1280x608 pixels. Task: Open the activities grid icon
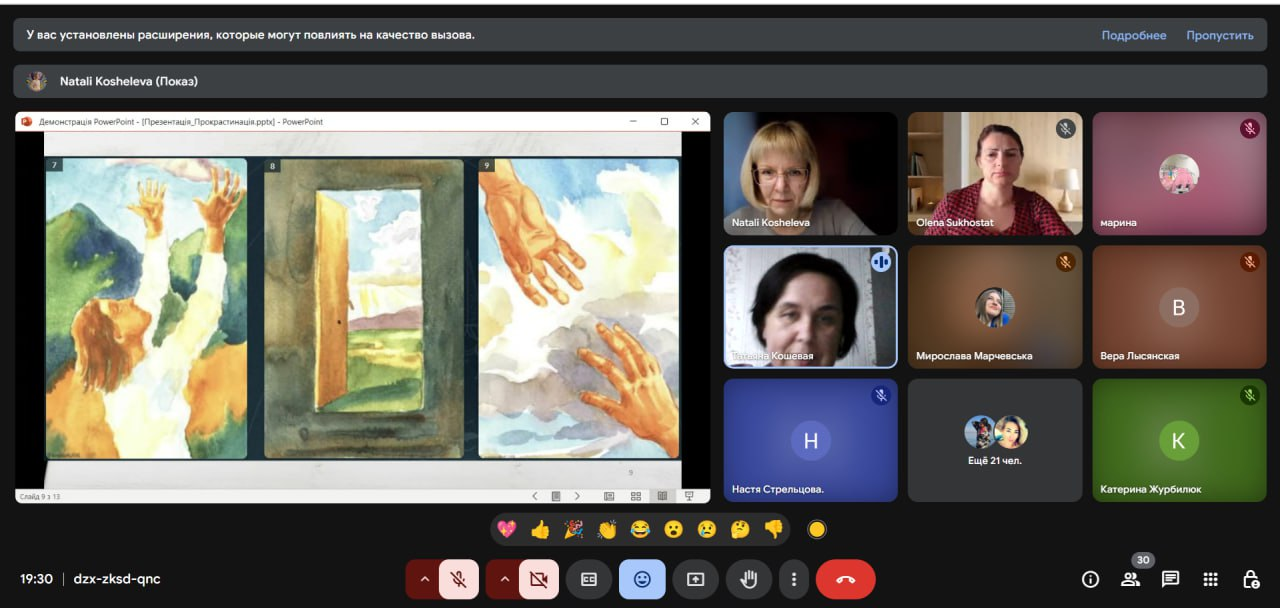click(1210, 579)
